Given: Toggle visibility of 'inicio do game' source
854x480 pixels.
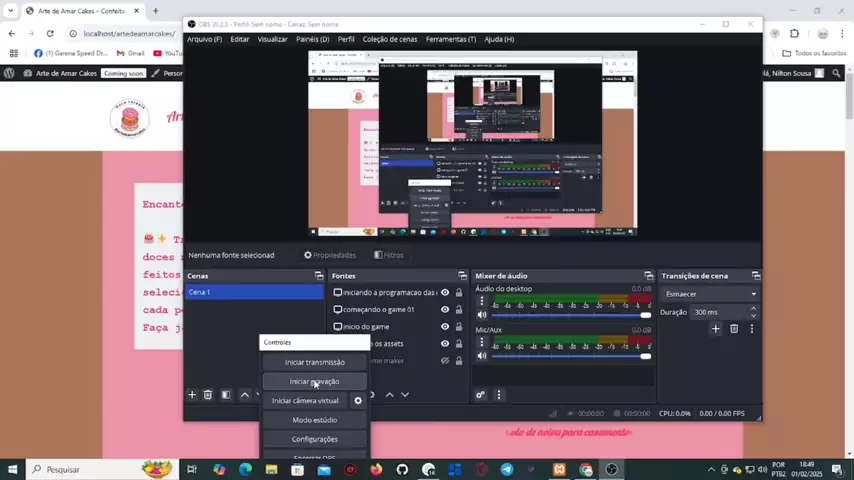Looking at the screenshot, I should point(445,326).
